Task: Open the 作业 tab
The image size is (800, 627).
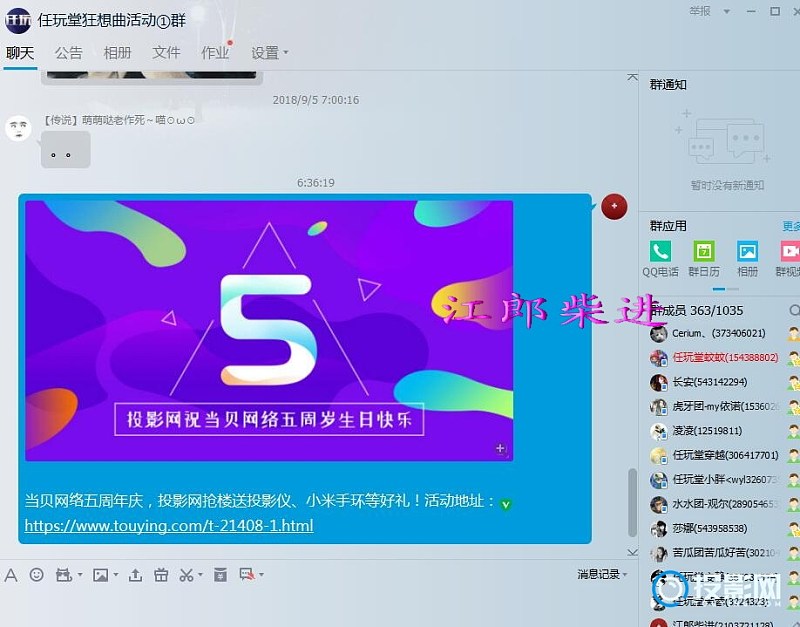Action: pyautogui.click(x=215, y=53)
